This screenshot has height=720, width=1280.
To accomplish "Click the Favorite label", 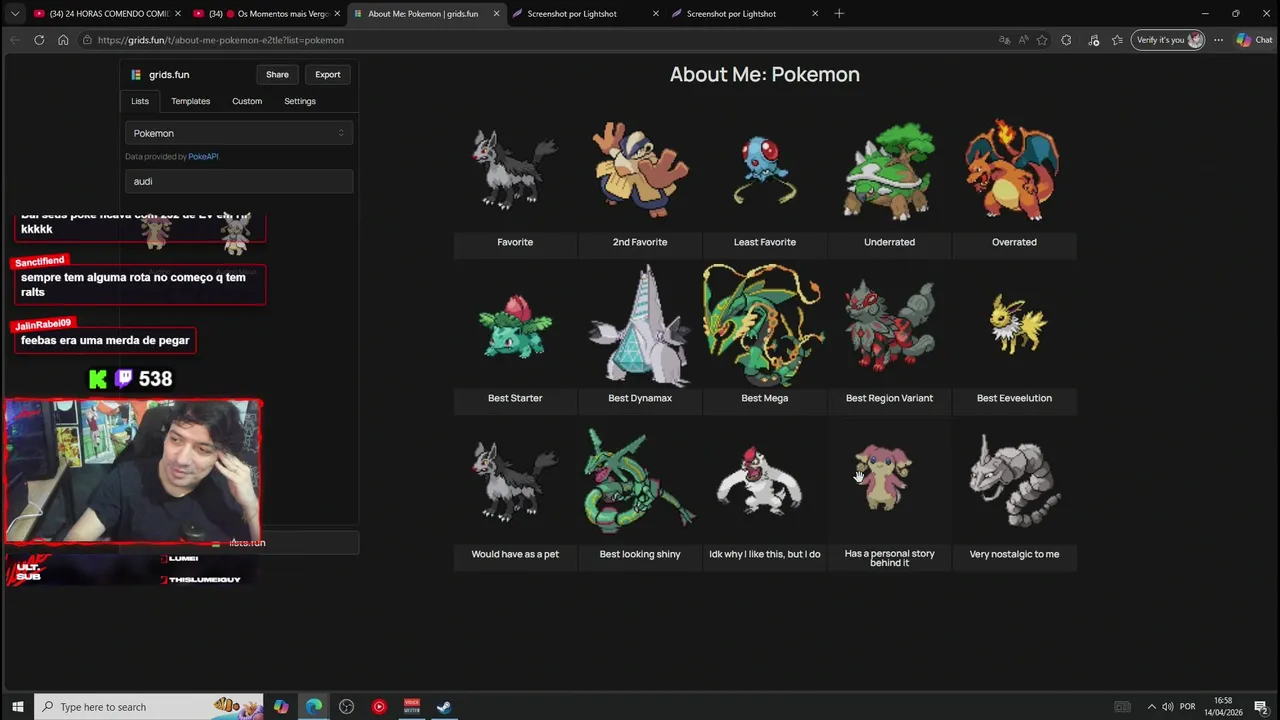I will coord(515,242).
